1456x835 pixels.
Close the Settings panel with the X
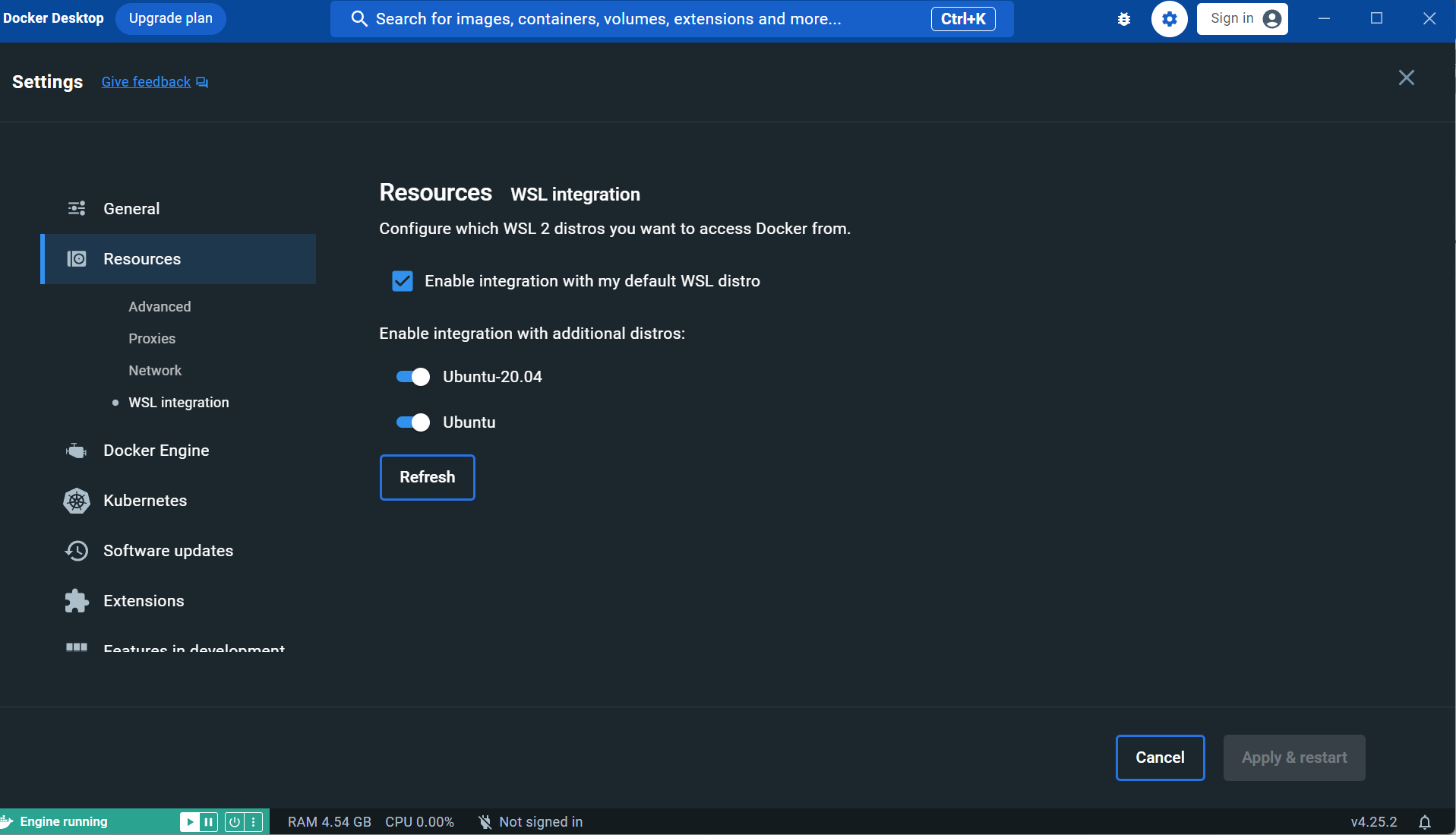[x=1407, y=78]
